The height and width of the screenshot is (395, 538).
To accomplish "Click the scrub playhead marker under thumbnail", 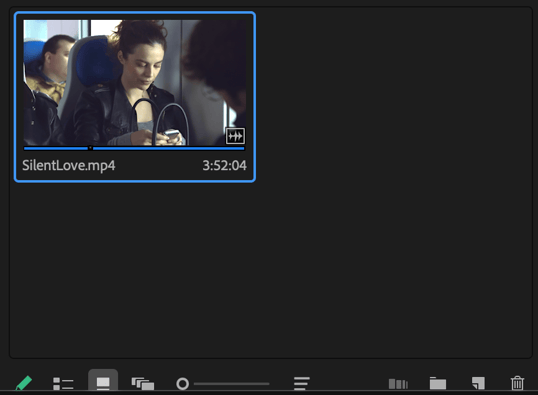I will [x=90, y=148].
